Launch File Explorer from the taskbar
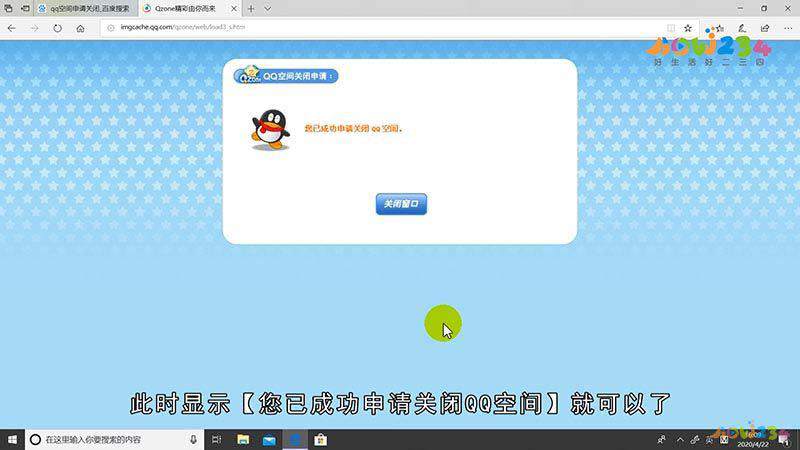The width and height of the screenshot is (800, 450). tap(243, 439)
